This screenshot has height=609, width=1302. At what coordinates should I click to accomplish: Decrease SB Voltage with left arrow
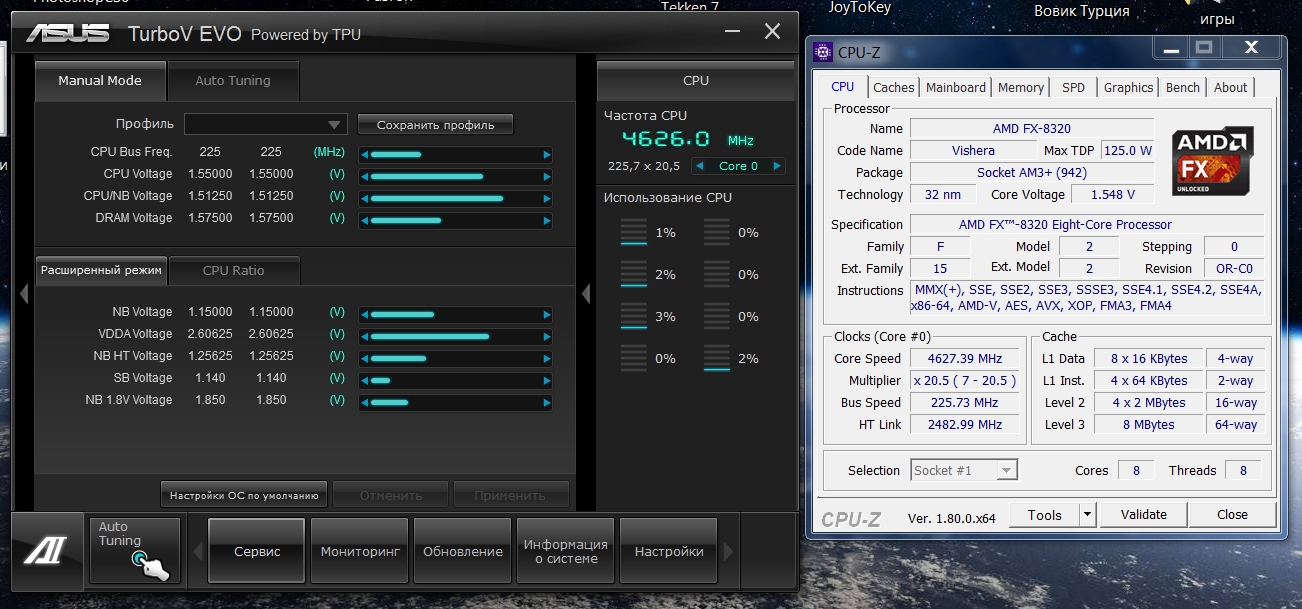coord(364,381)
